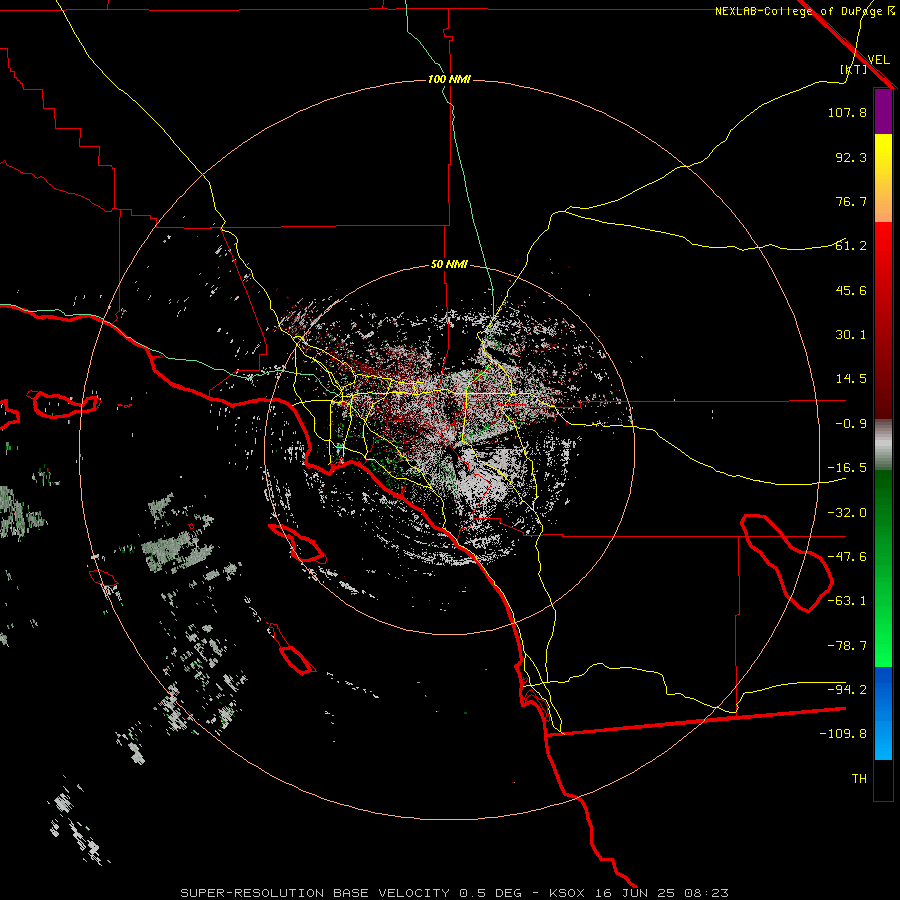Click the 50 NMI range ring label
This screenshot has height=900, width=900.
pos(449,265)
